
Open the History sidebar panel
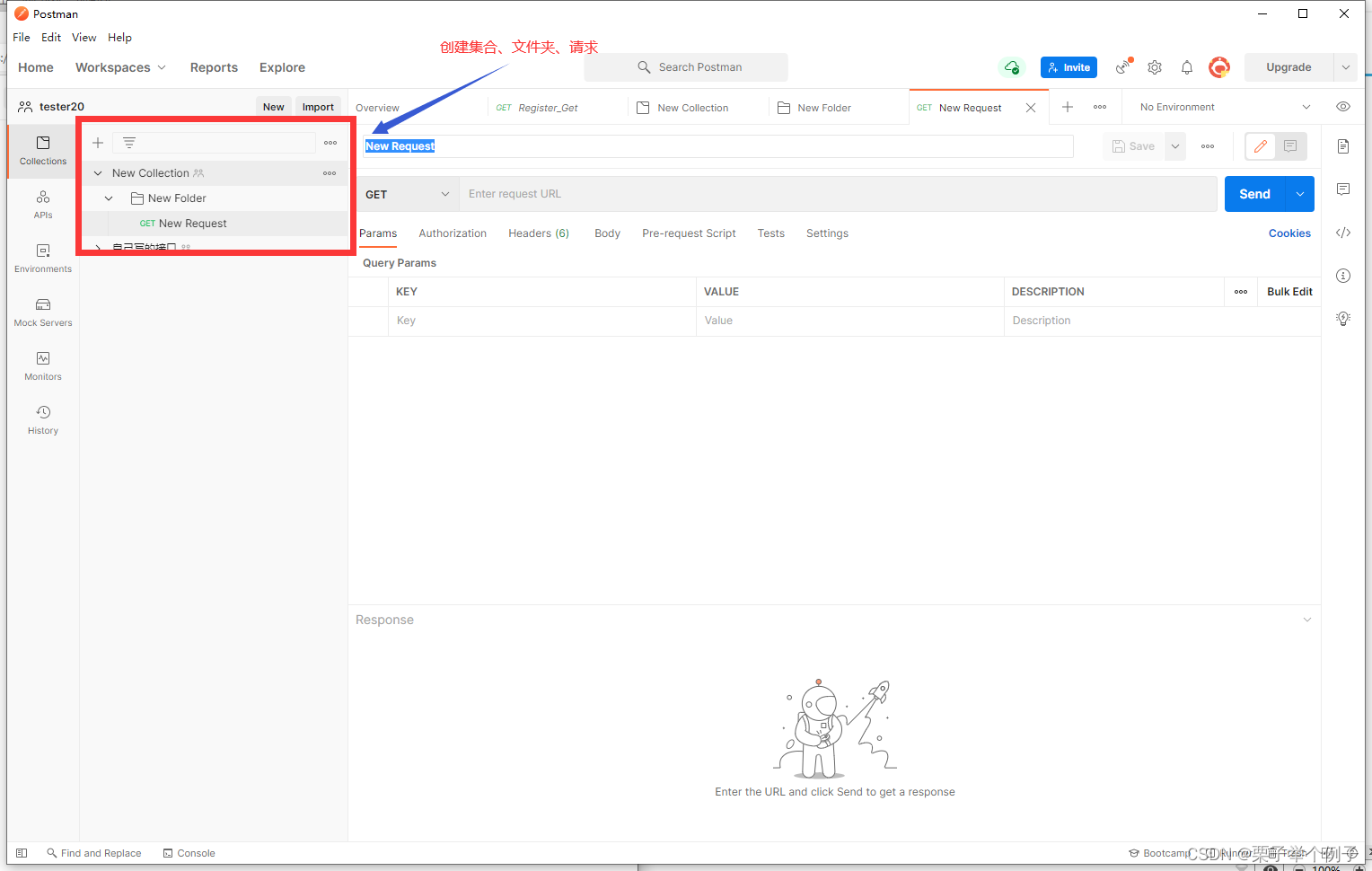[43, 420]
